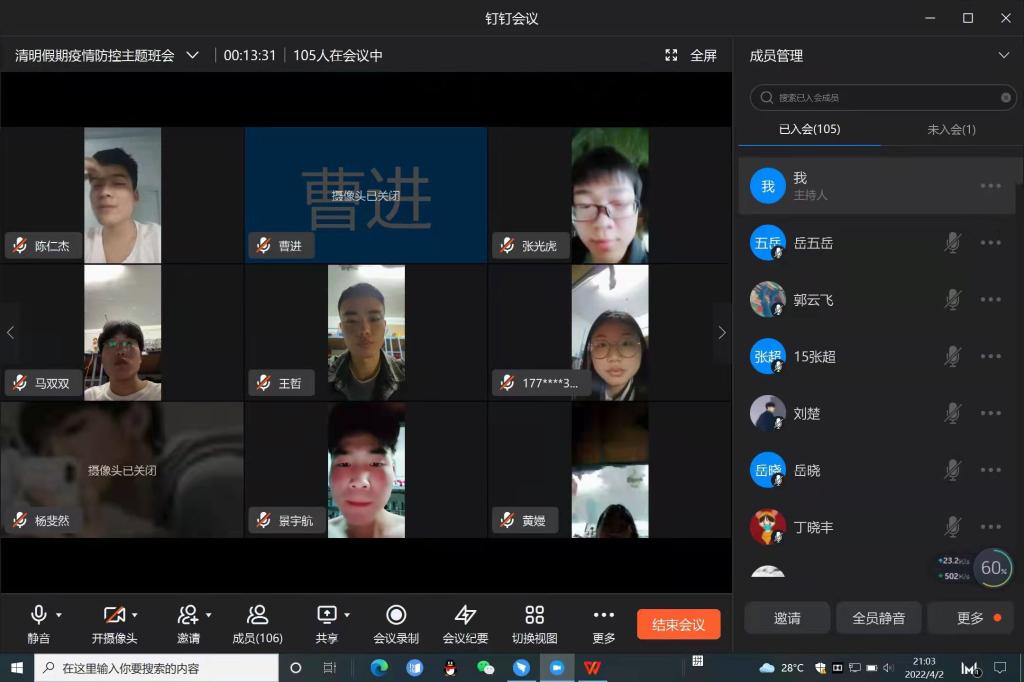The image size is (1024, 682).
Task: Select 杨斐然 video tile
Action: [x=121, y=470]
